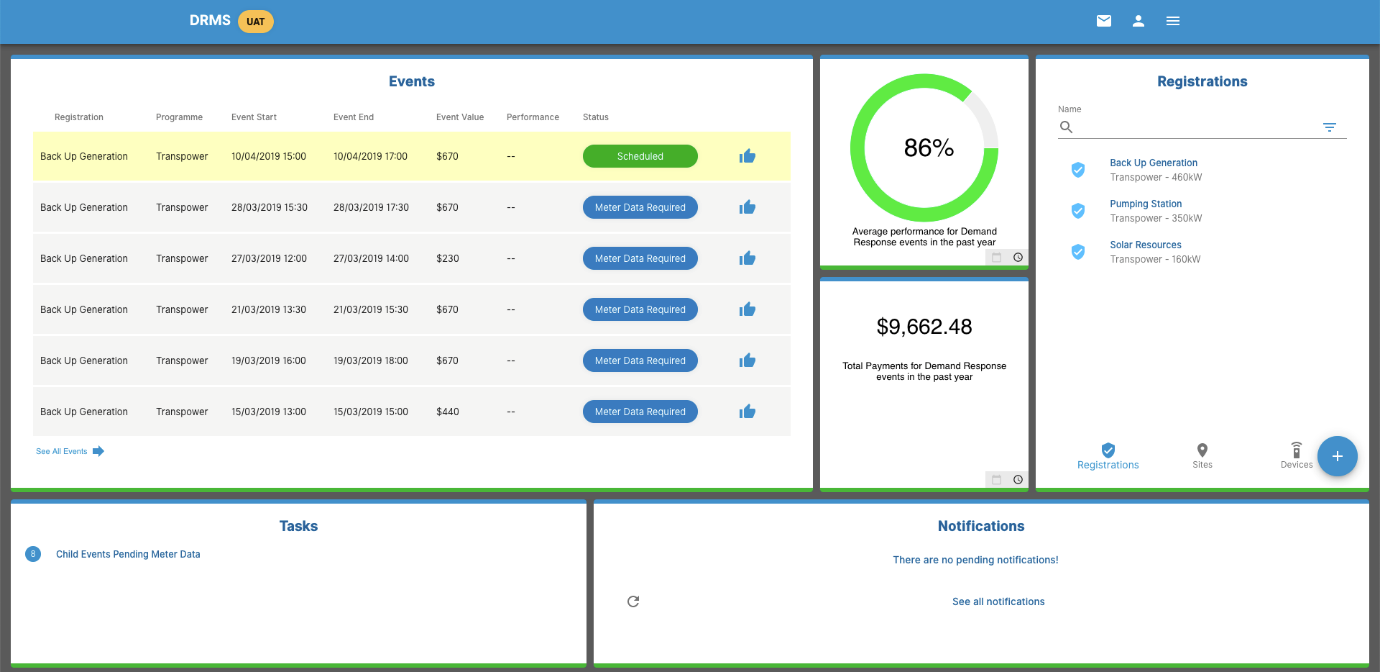Click calendar icon in Total Payments card
1380x672 pixels.
click(996, 480)
